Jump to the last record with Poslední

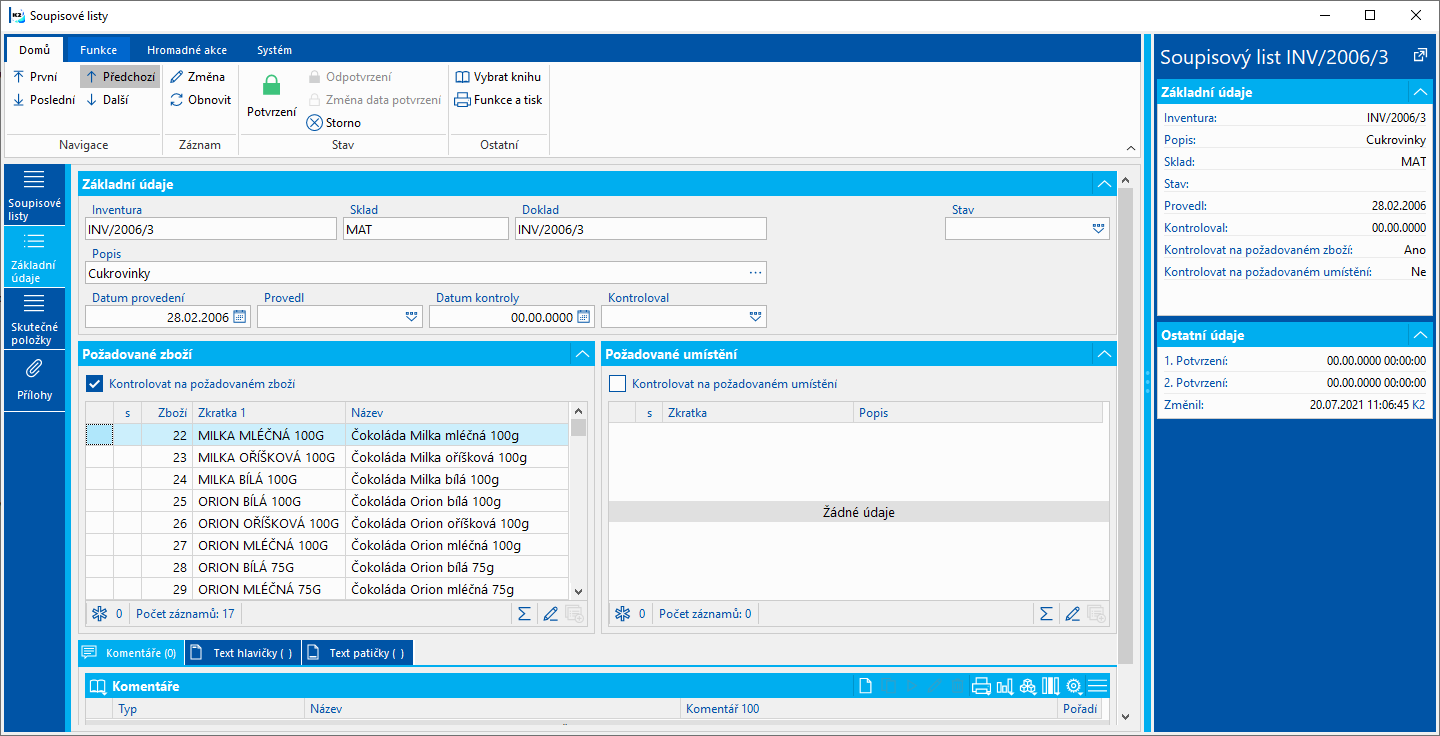point(43,100)
